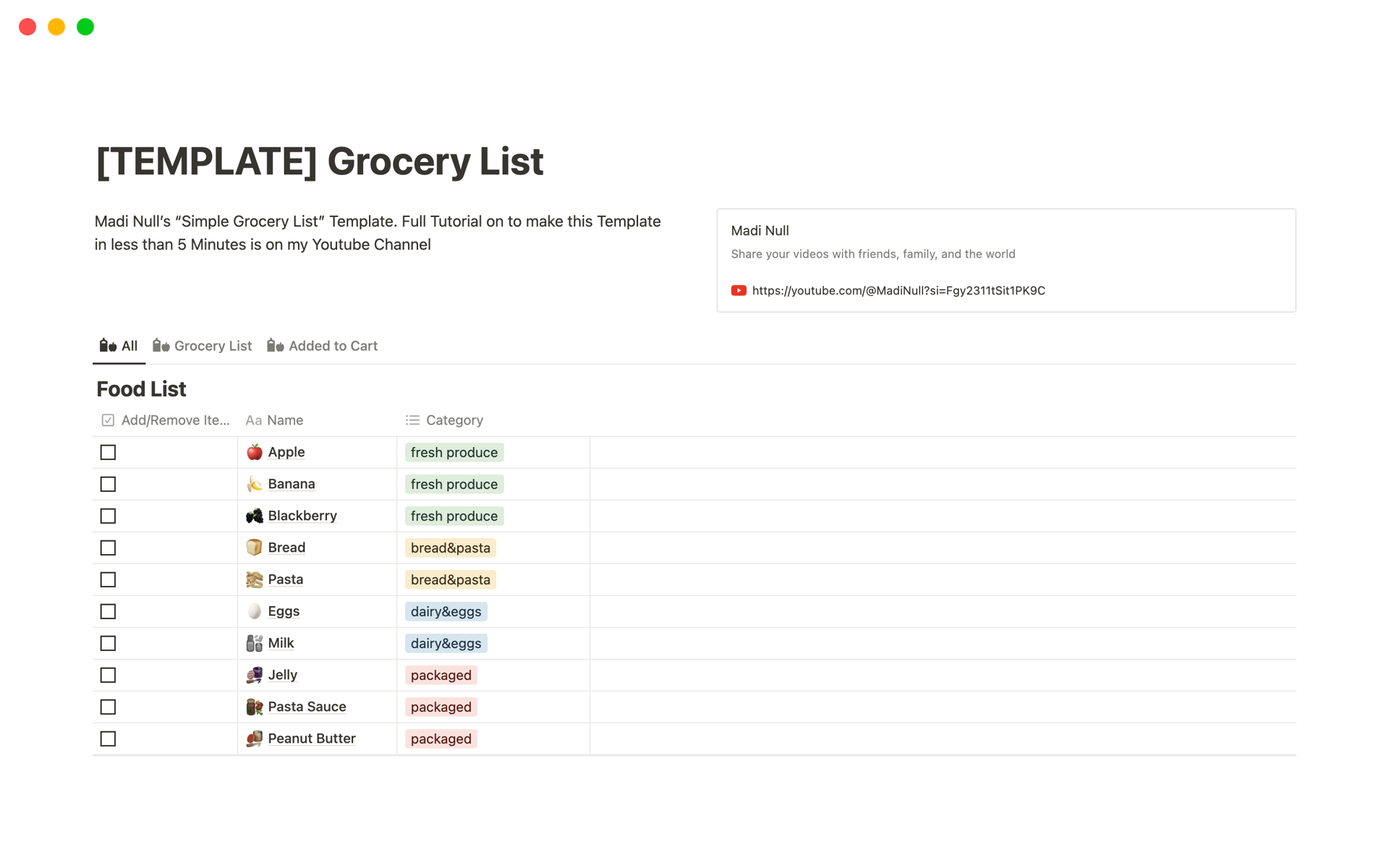This screenshot has width=1389, height=868.
Task: Click the peanut butter jar emoji
Action: pos(255,739)
